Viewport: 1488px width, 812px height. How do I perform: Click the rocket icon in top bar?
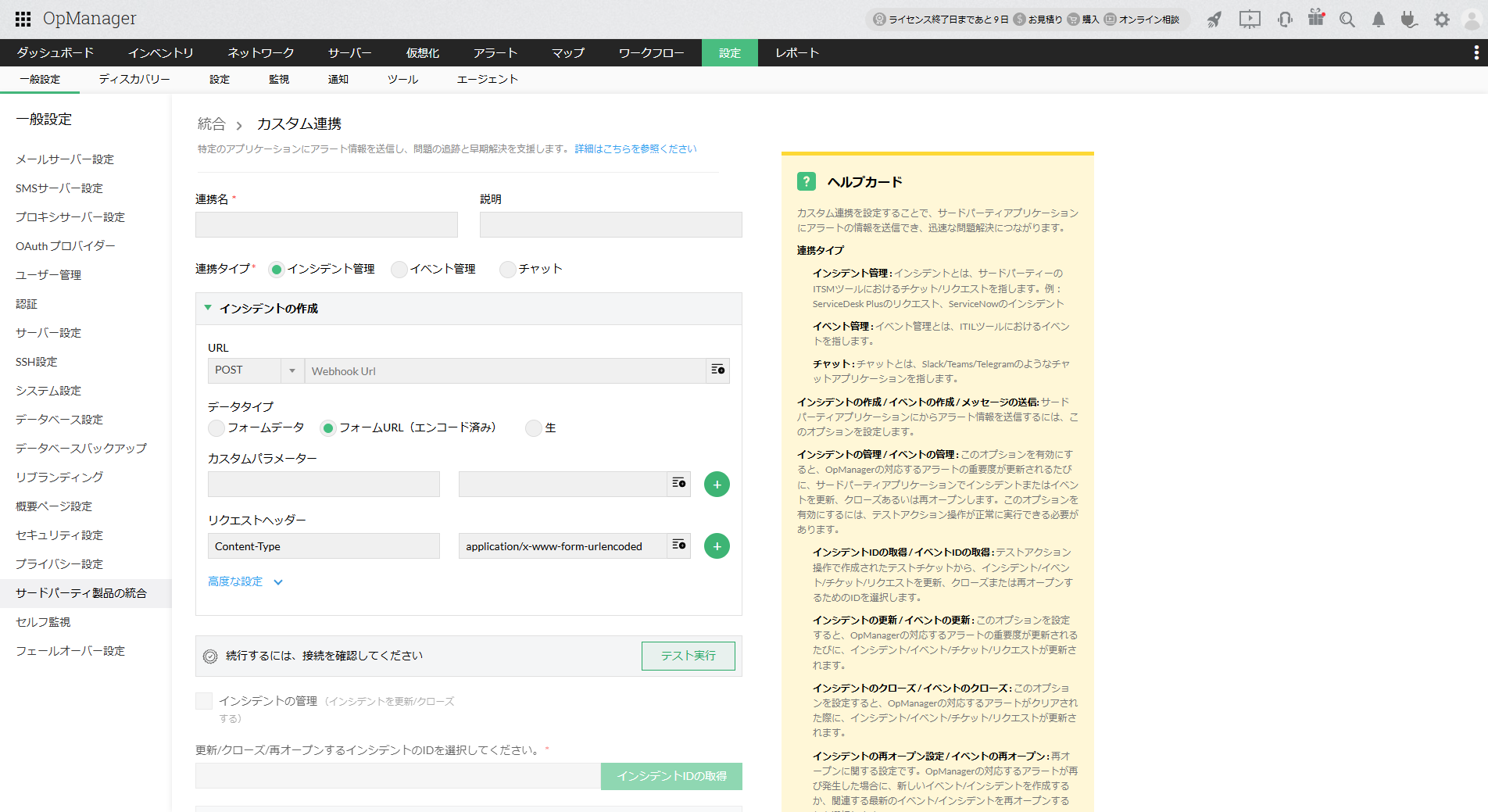pyautogui.click(x=1214, y=20)
